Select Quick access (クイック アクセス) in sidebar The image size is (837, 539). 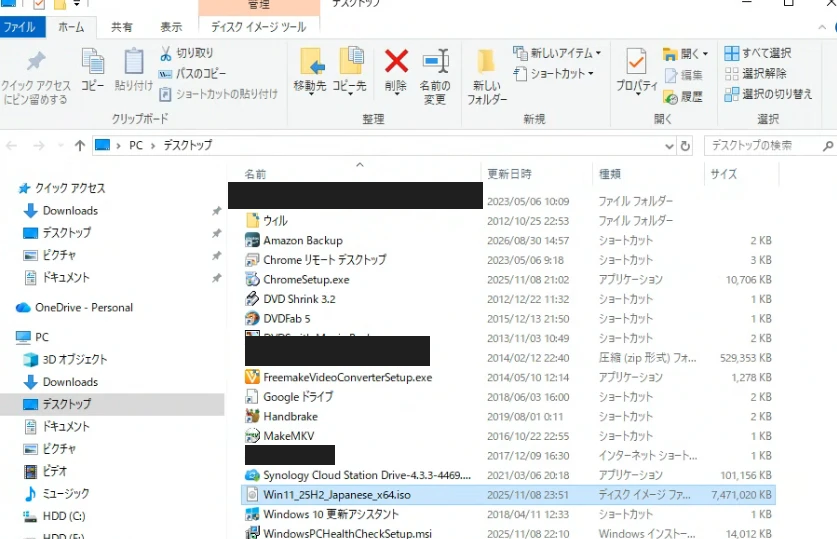coord(62,188)
